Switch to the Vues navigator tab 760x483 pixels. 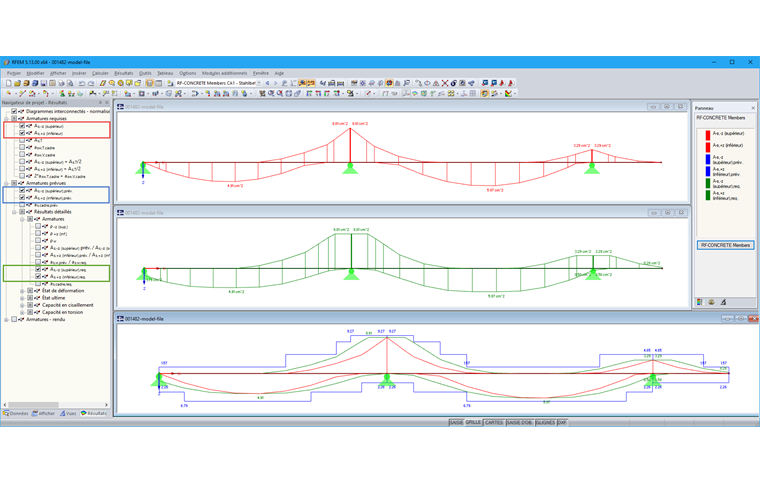coord(68,413)
